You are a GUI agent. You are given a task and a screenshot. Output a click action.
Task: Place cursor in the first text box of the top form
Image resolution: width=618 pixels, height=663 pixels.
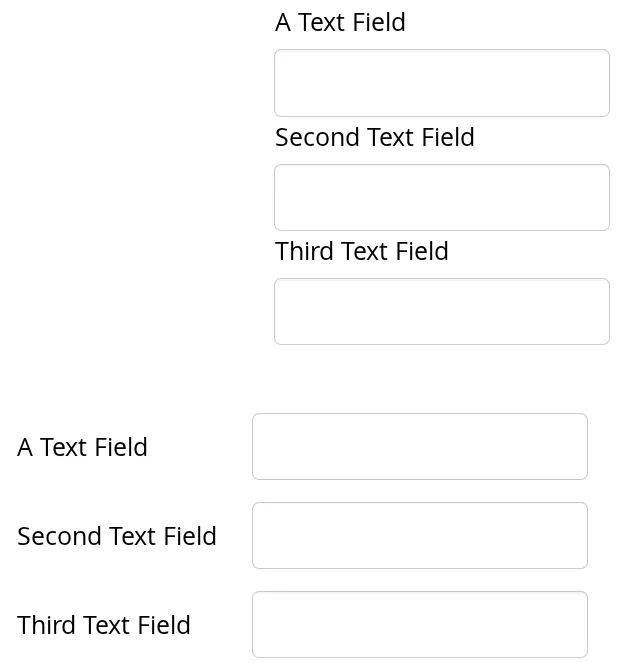(x=441, y=83)
